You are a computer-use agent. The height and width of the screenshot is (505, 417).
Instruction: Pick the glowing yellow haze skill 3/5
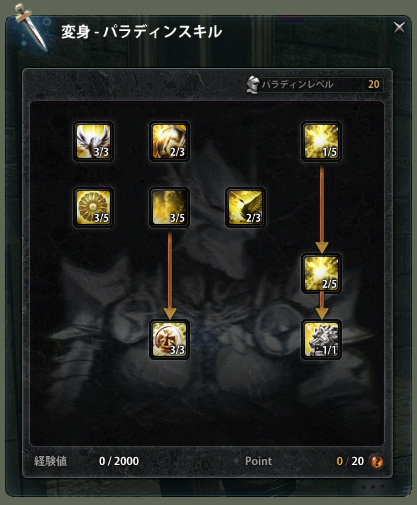point(169,207)
